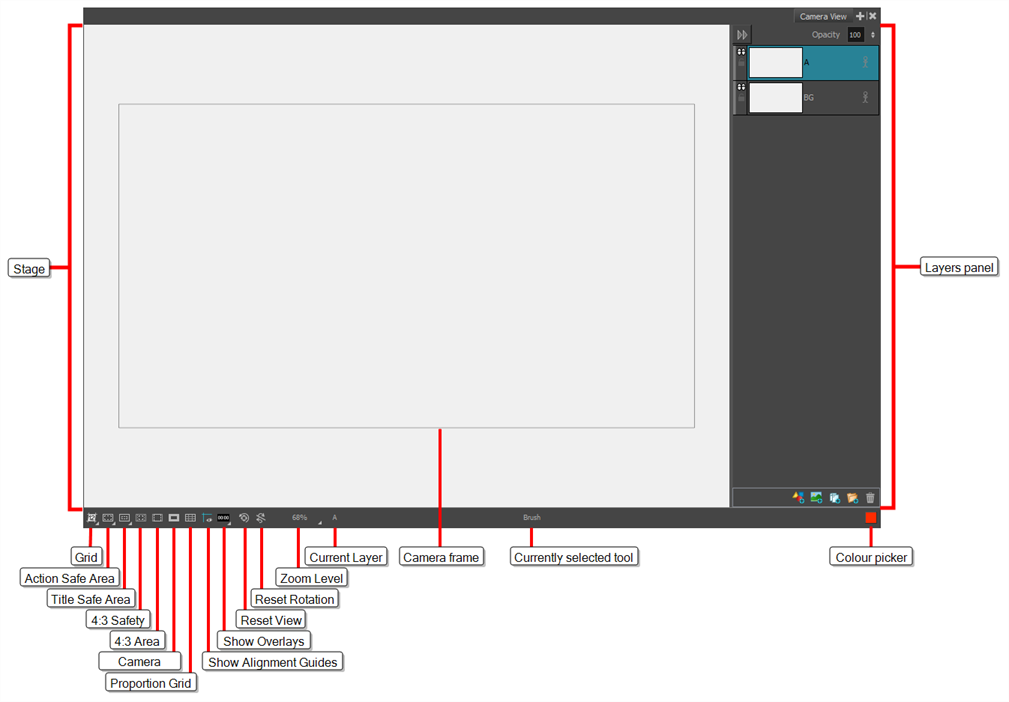Click the Reset View icon
The height and width of the screenshot is (702, 1009).
244,518
